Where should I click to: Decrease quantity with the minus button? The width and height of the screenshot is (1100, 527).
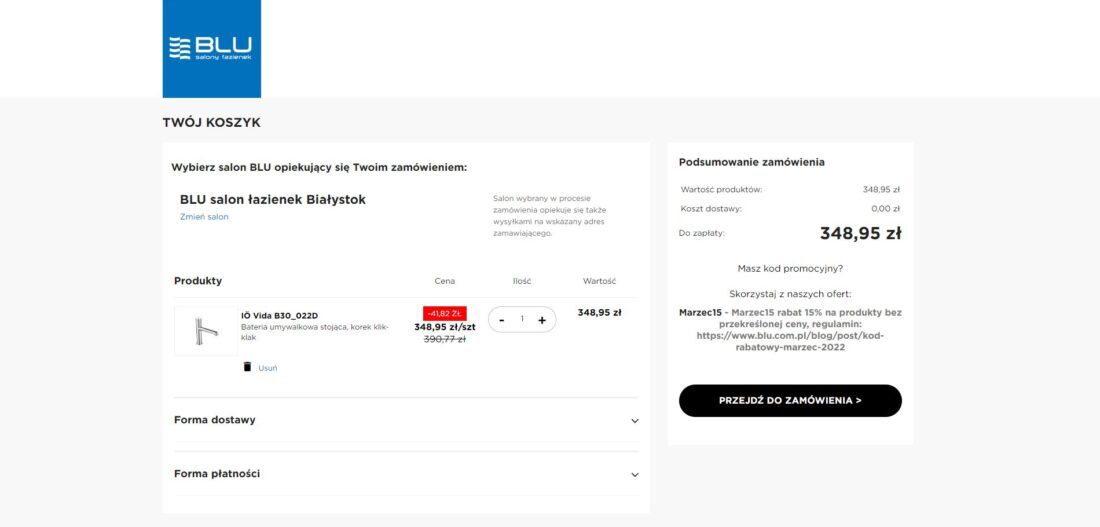(502, 320)
